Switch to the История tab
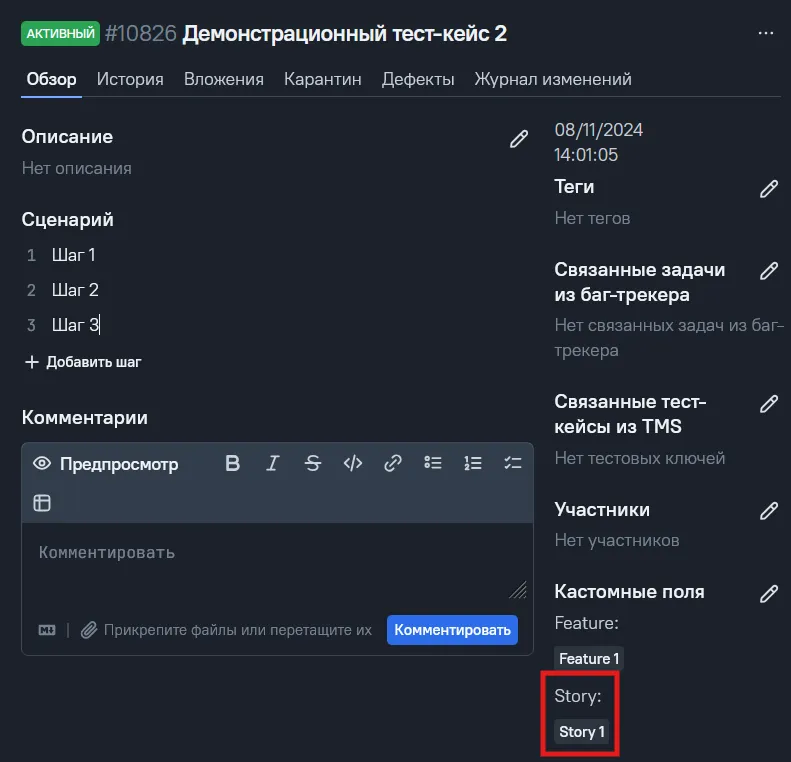 130,79
